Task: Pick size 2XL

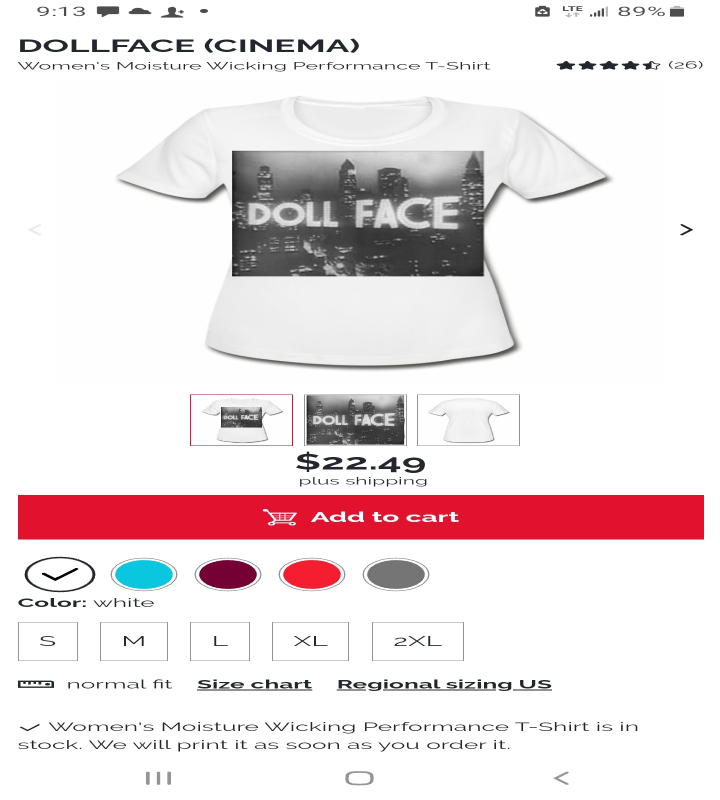Action: pyautogui.click(x=418, y=641)
